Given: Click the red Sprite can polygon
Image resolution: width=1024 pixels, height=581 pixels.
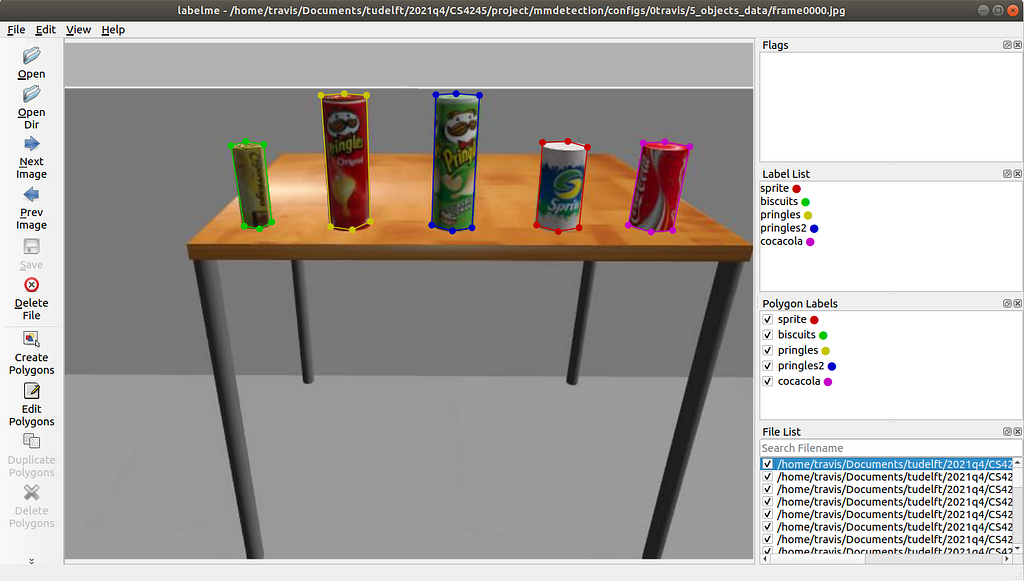Looking at the screenshot, I should pos(562,186).
